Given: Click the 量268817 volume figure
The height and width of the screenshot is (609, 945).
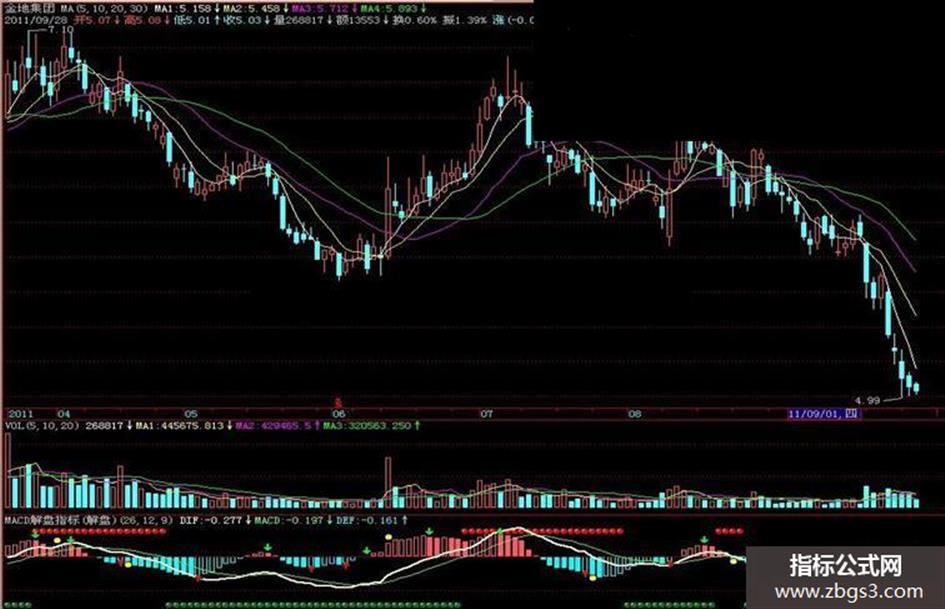Looking at the screenshot, I should pyautogui.click(x=298, y=21).
